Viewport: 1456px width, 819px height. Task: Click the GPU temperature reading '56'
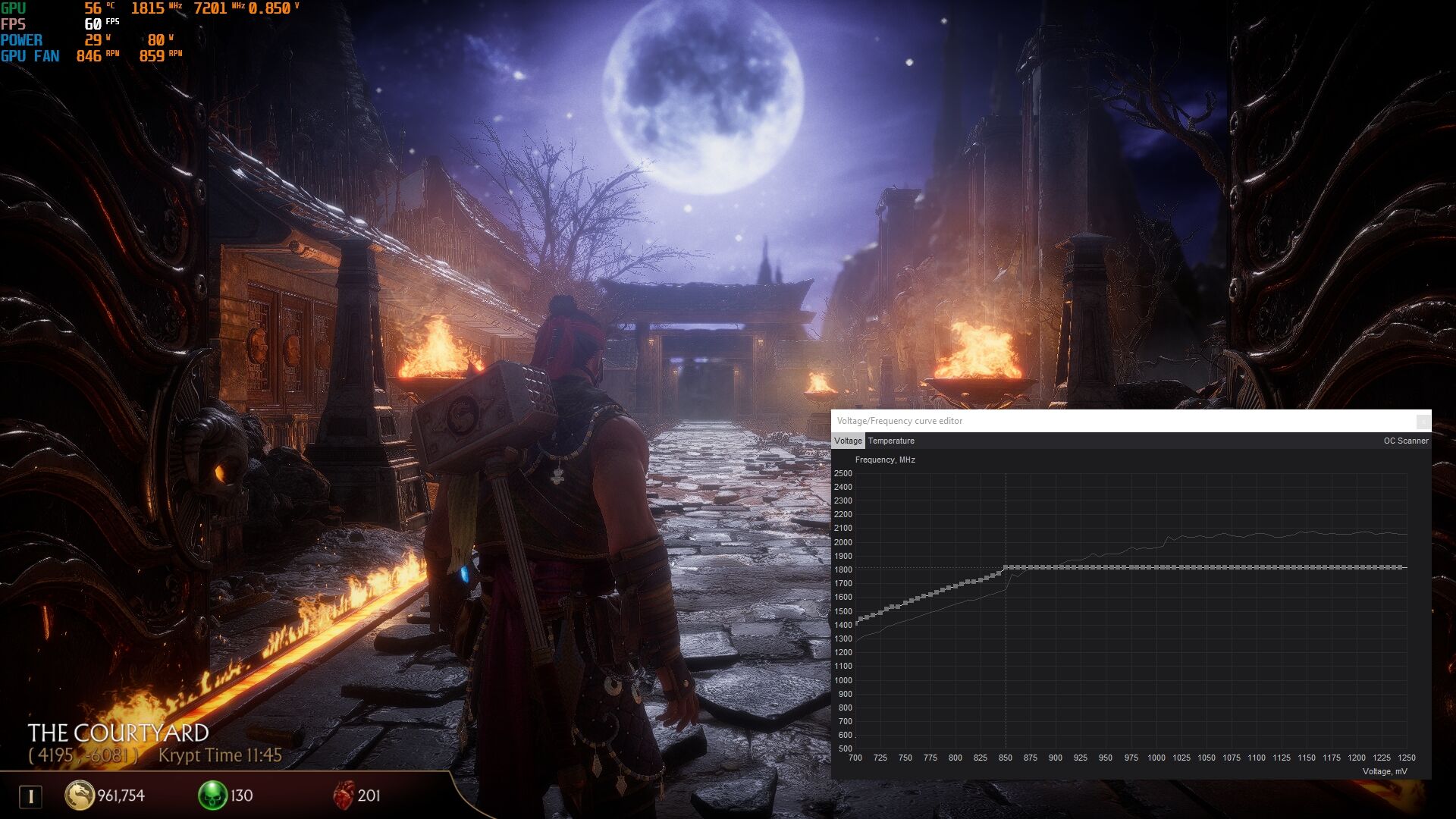93,8
